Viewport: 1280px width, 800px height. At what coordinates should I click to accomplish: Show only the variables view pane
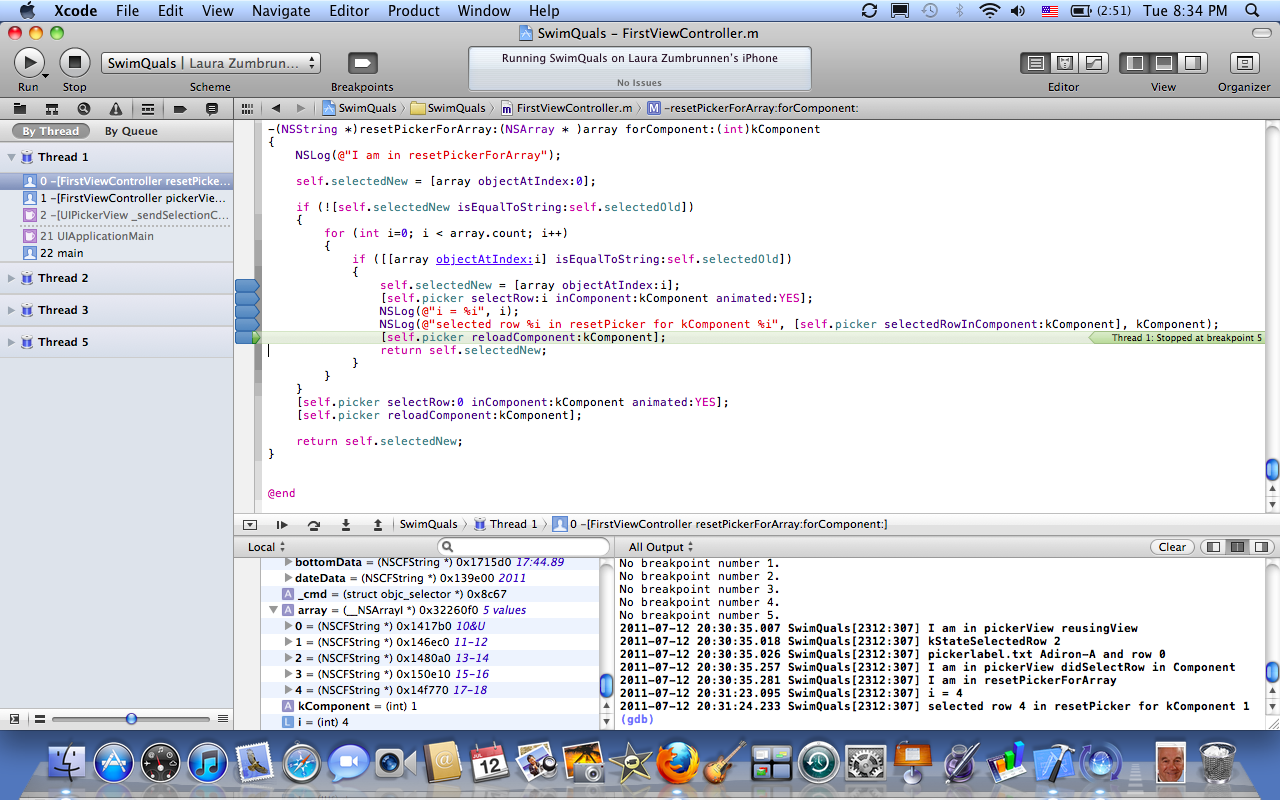point(1213,547)
